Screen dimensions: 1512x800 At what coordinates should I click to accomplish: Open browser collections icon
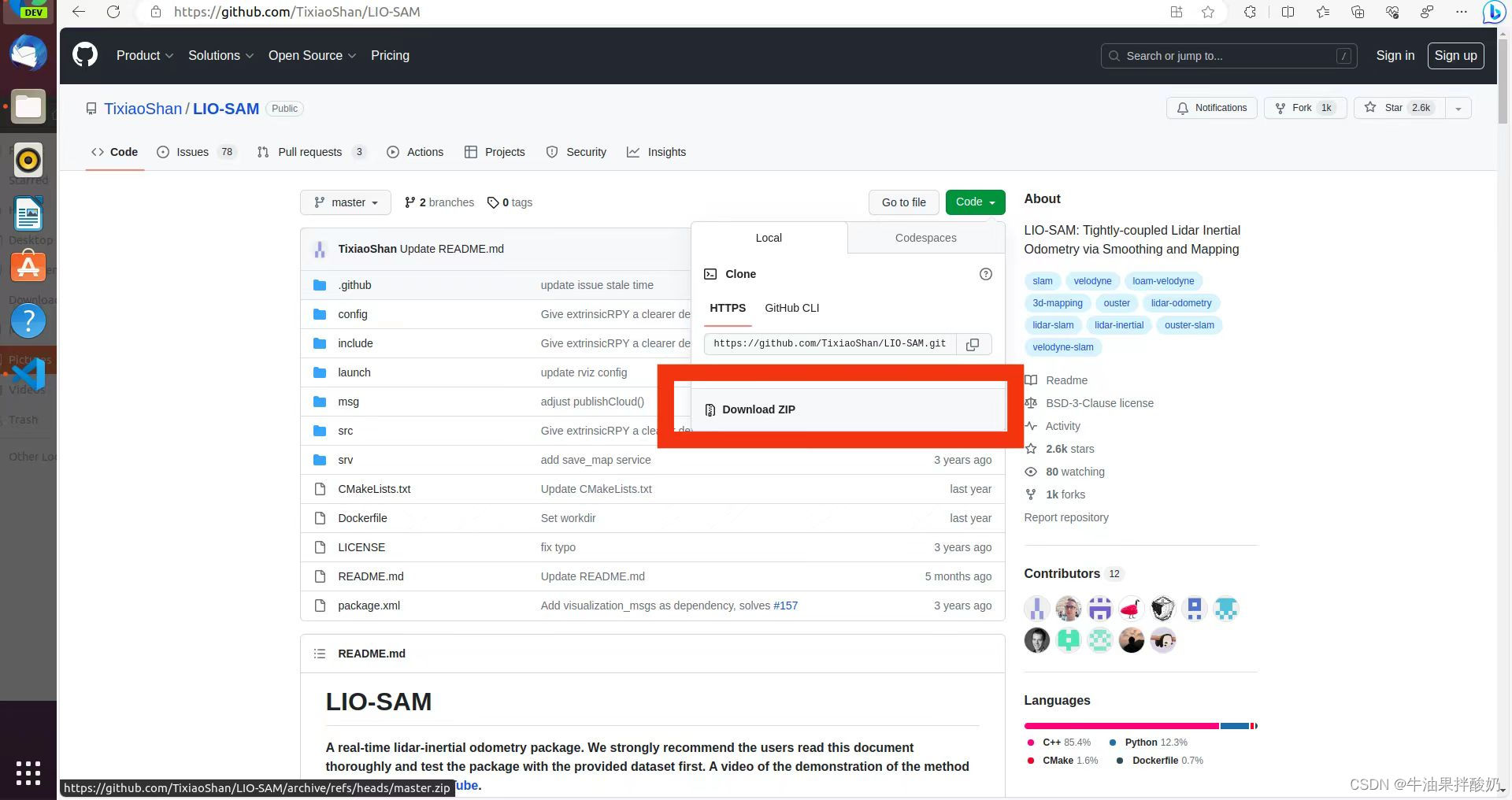click(x=1357, y=12)
